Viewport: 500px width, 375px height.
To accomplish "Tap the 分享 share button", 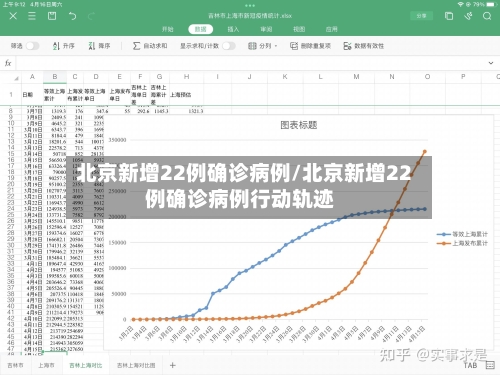I will [x=421, y=16].
